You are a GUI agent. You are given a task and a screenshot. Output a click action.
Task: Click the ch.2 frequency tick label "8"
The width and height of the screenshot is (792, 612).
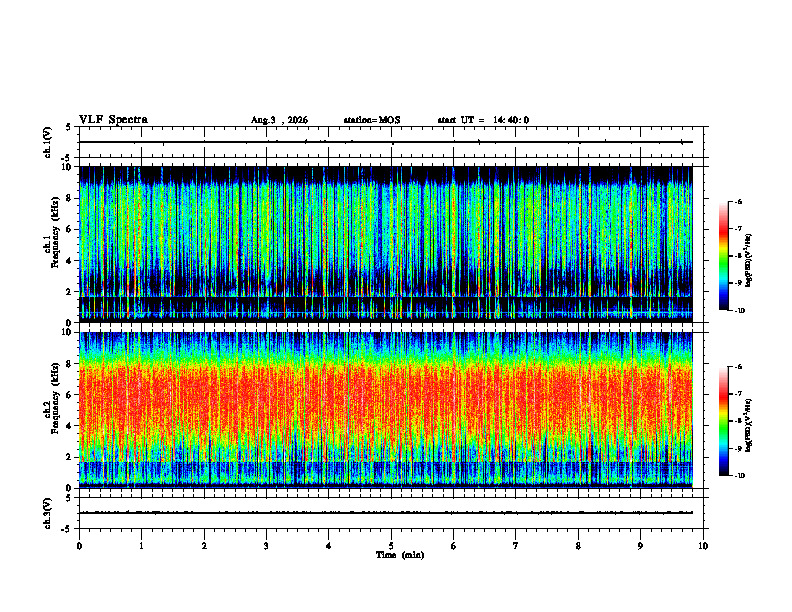pos(69,364)
